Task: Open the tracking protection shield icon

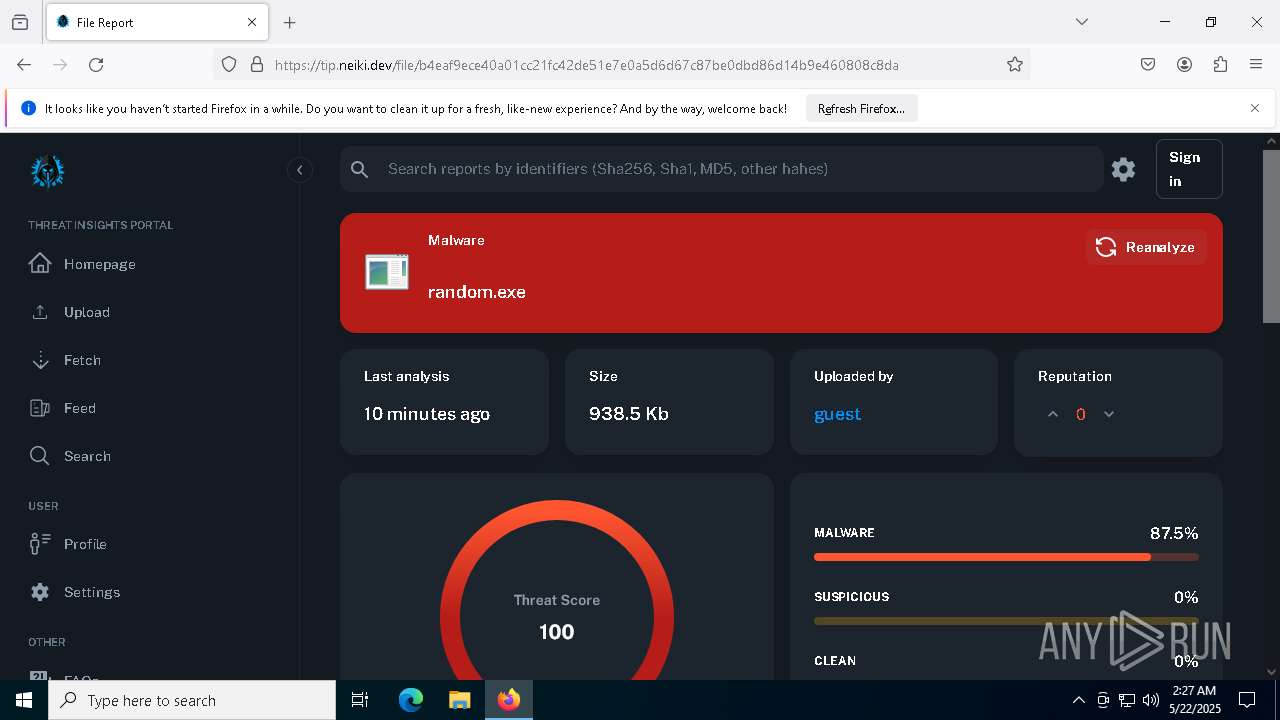Action: 229,64
